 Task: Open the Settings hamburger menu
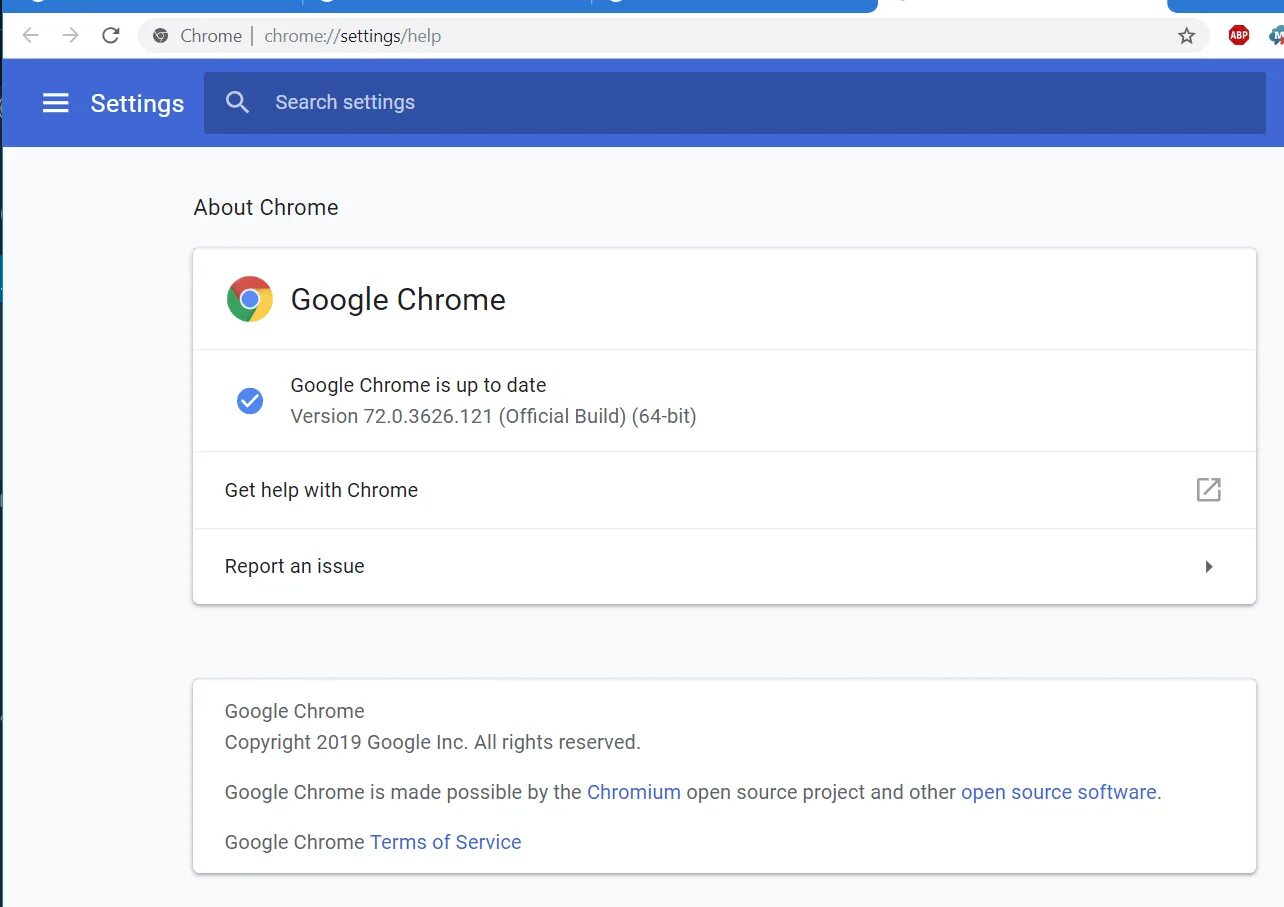[56, 103]
